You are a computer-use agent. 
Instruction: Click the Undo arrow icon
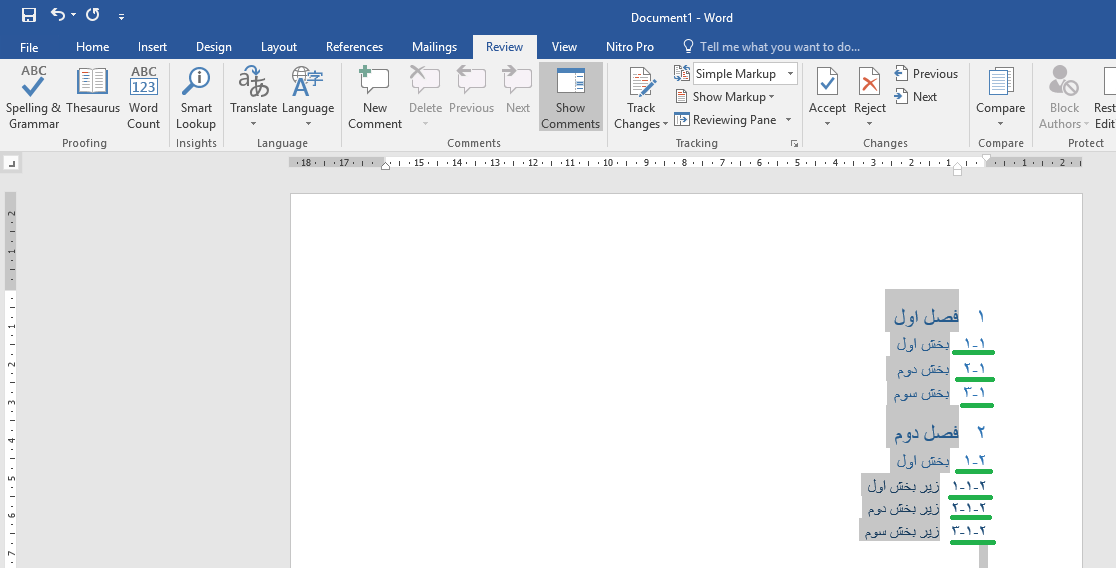(x=58, y=16)
